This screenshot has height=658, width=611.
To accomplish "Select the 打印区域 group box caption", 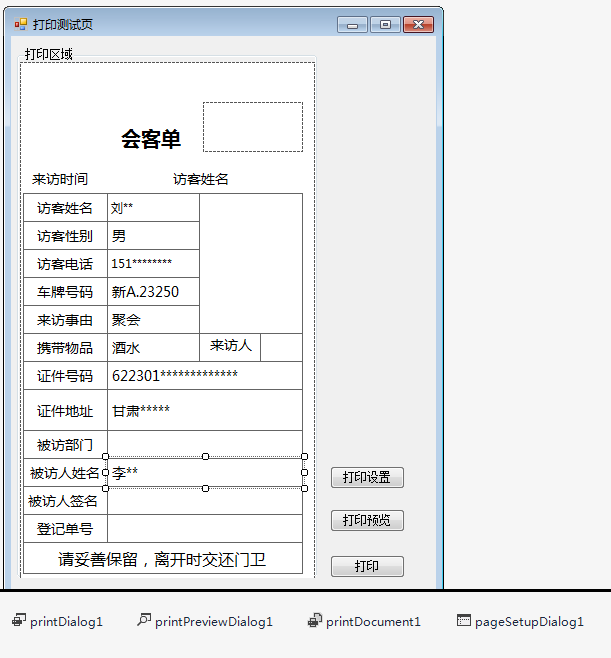I will click(x=49, y=54).
